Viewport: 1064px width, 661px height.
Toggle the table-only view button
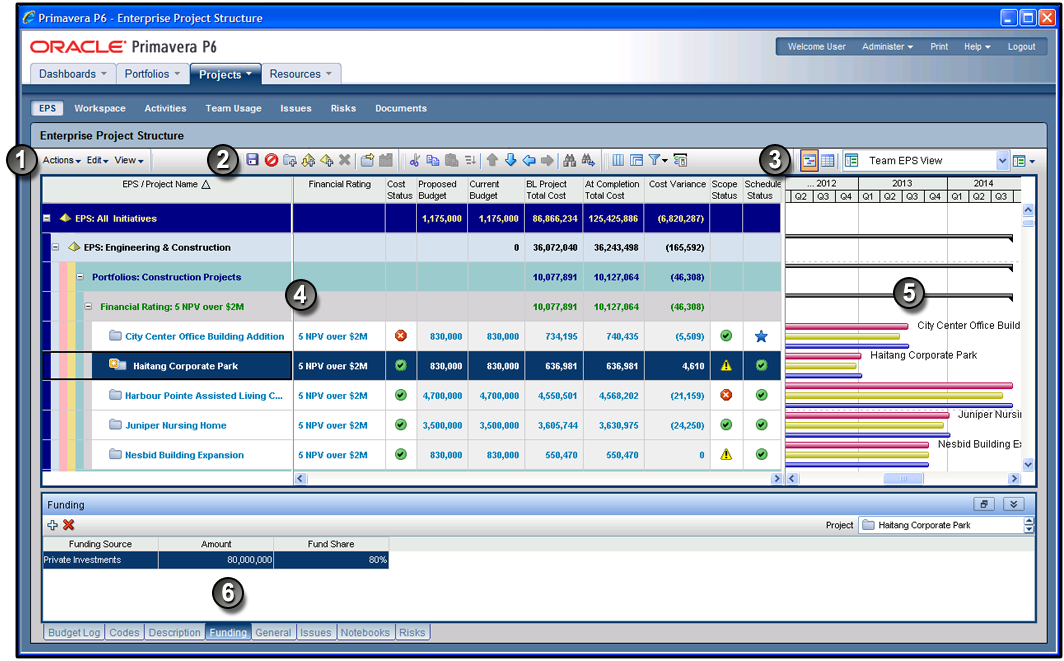[x=827, y=161]
